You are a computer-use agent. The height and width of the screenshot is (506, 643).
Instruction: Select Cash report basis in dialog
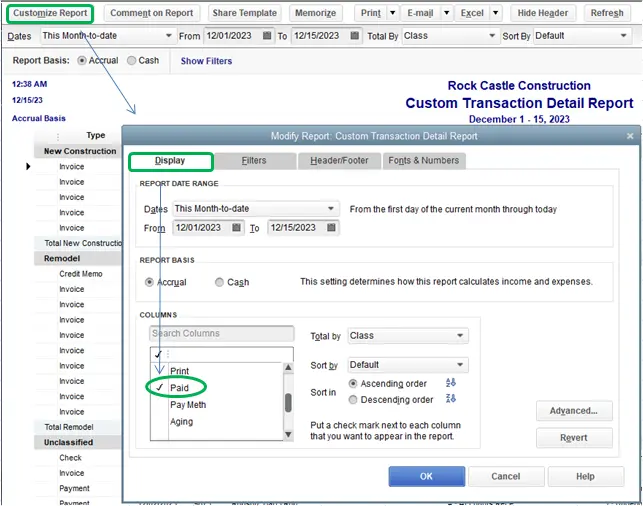[x=220, y=282]
